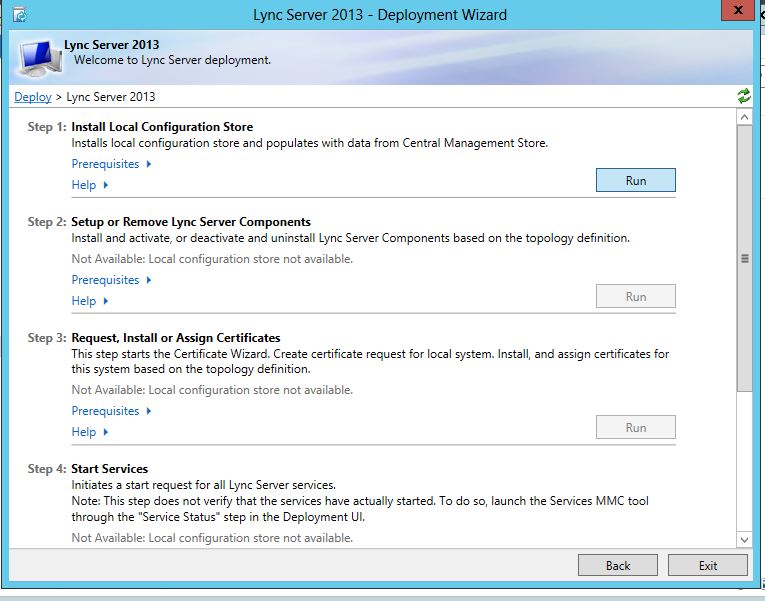Expand Help under Step 2

(90, 301)
